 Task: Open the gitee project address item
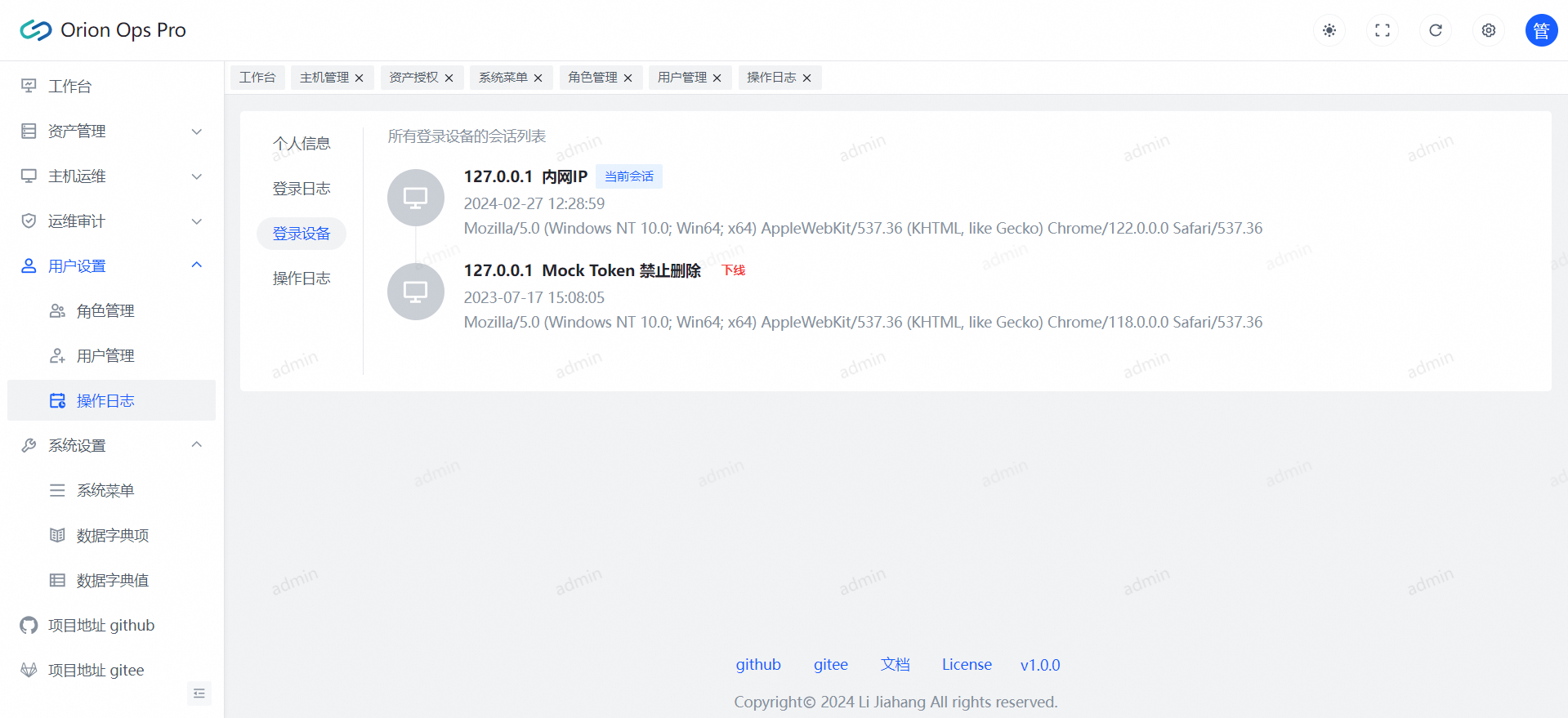coord(96,670)
